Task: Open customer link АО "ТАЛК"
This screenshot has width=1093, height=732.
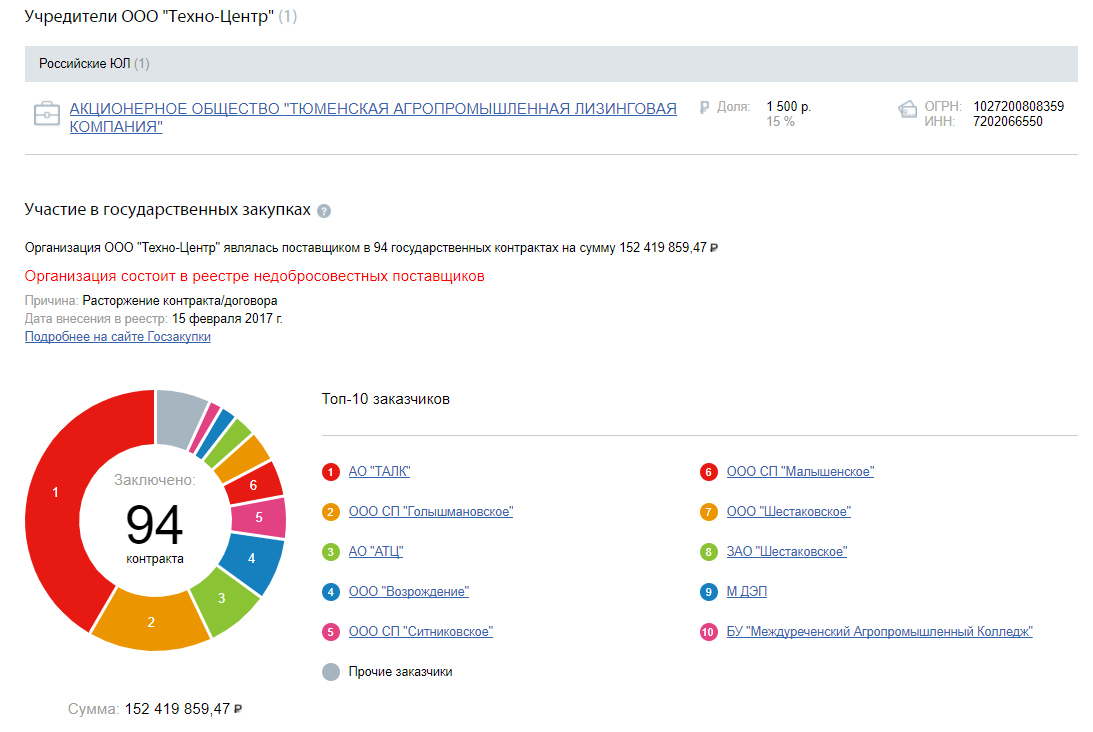Action: 379,472
